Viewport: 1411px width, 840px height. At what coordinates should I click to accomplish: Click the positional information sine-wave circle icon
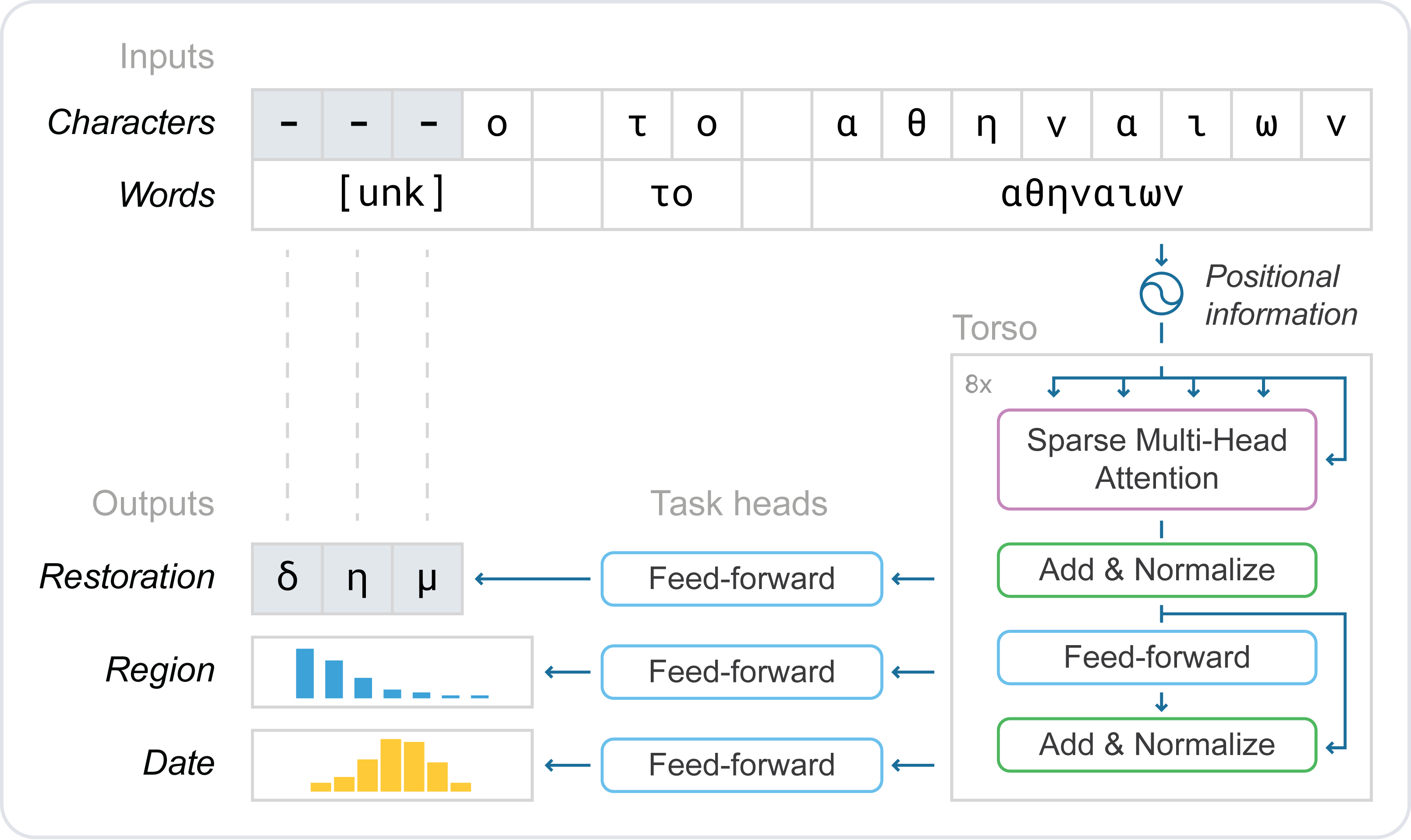click(x=1161, y=294)
